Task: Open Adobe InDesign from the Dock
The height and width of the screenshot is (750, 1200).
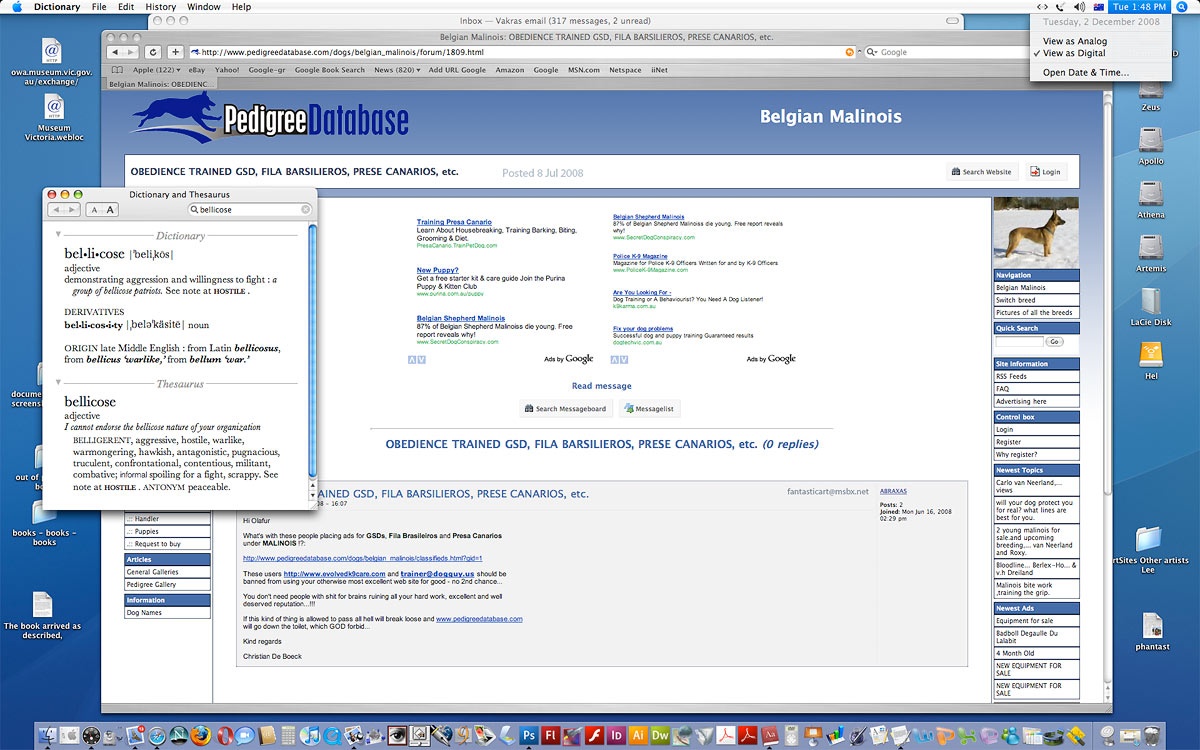Action: [617, 737]
